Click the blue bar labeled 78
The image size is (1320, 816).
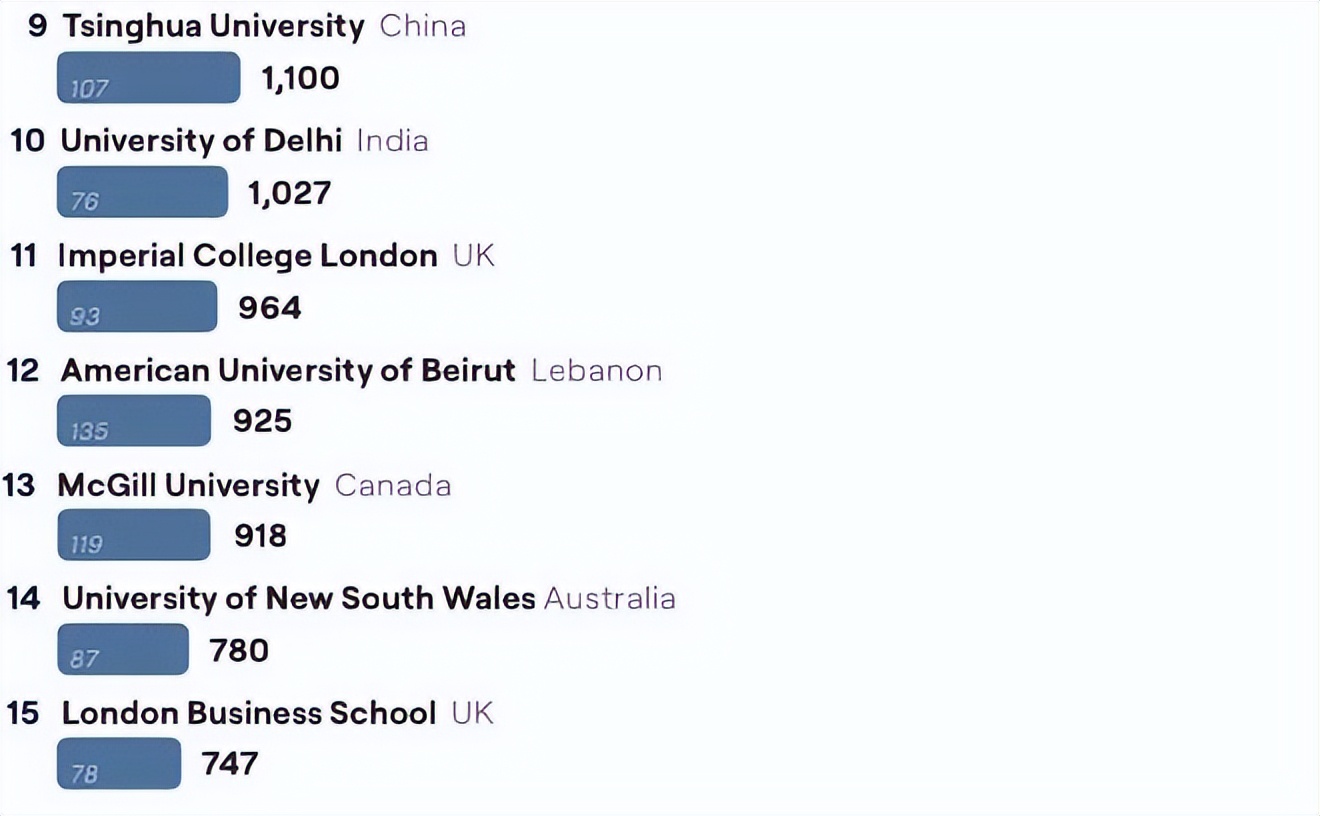[x=118, y=764]
